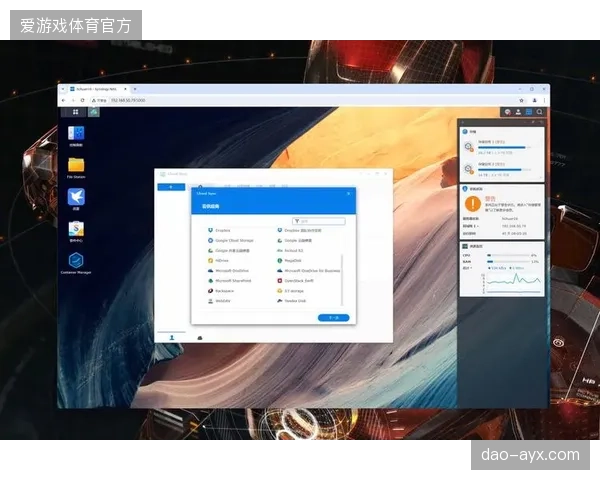Select Microsoft OneDrive for Business
The height and width of the screenshot is (480, 600).
308,271
